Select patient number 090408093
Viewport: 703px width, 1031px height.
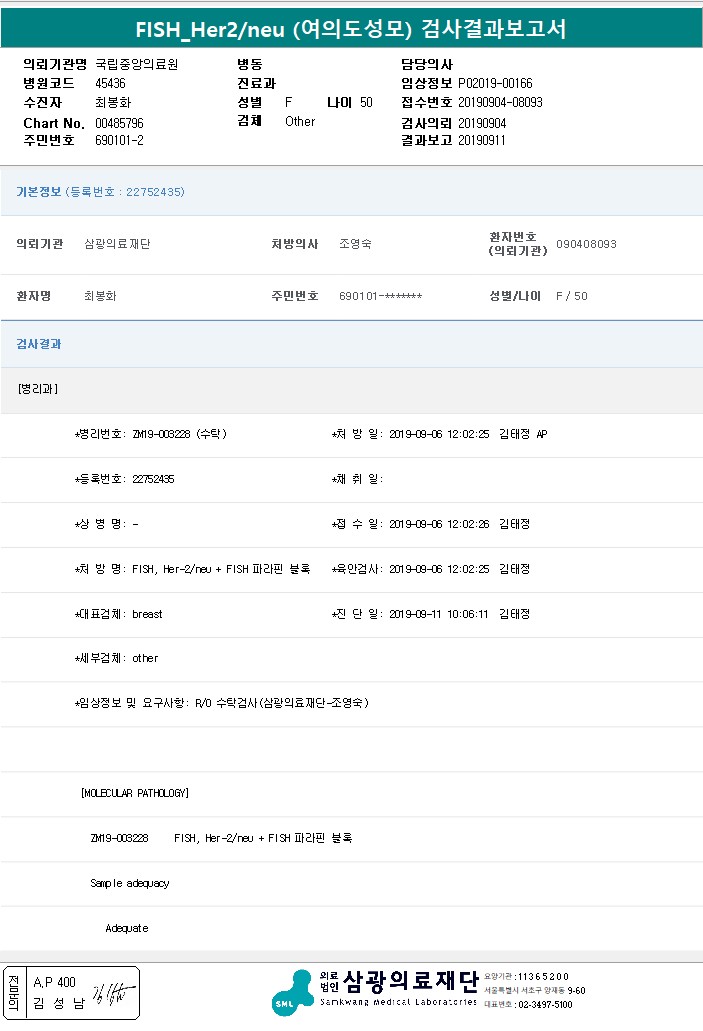point(587,244)
